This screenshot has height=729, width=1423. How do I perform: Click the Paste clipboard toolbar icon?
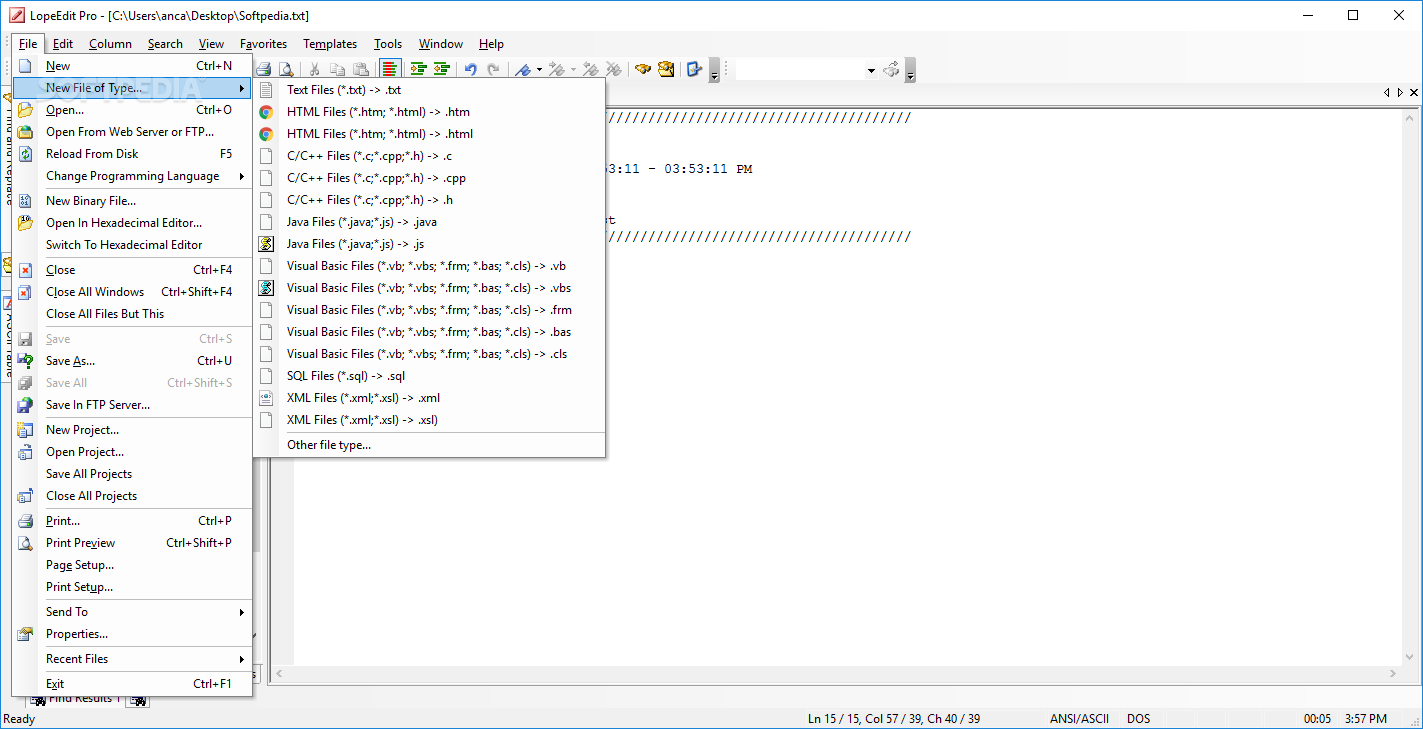pyautogui.click(x=360, y=69)
